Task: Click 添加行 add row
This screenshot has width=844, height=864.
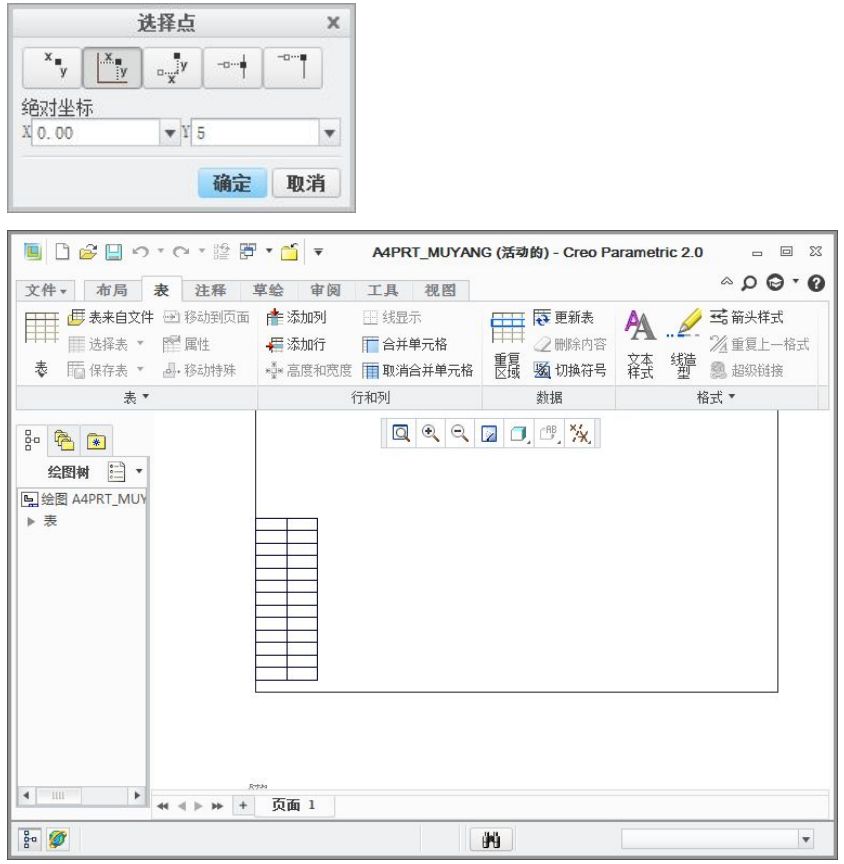Action: pyautogui.click(x=296, y=344)
